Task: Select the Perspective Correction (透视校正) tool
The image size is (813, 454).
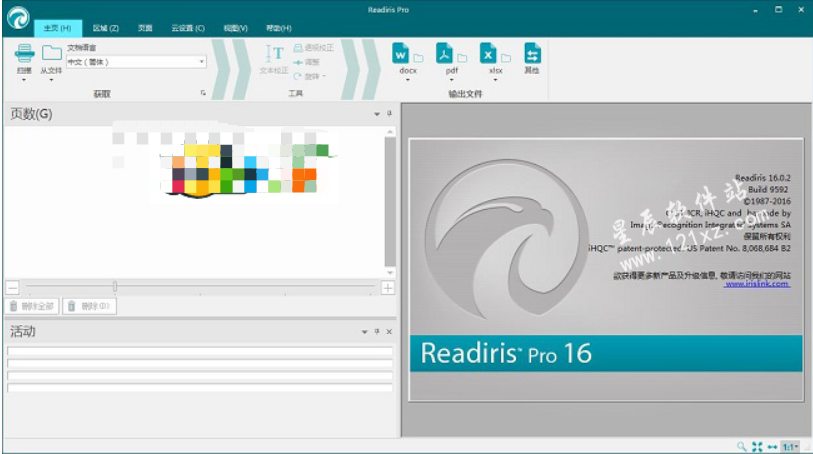Action: 314,48
